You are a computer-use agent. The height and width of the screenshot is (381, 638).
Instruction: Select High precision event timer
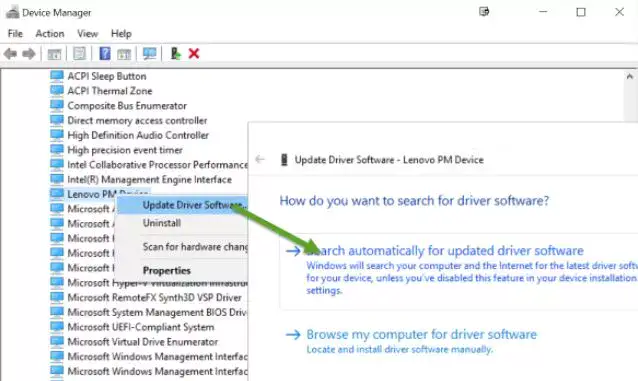tap(125, 150)
